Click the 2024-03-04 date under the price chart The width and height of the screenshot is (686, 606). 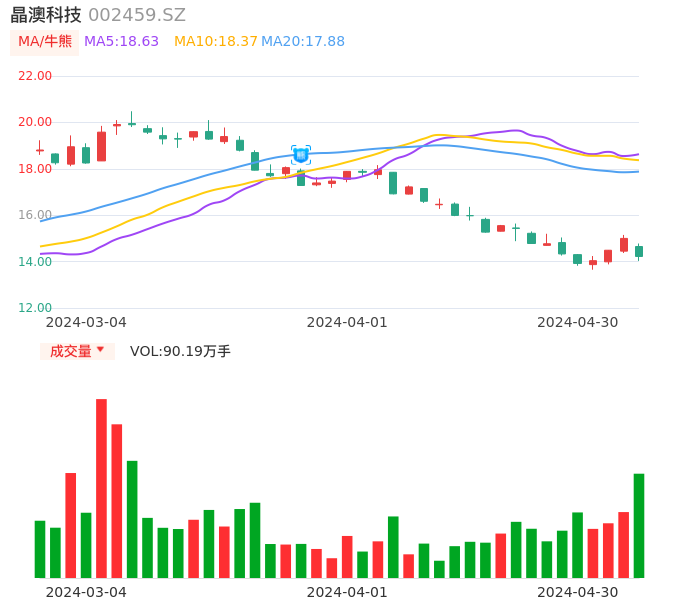[86, 323]
